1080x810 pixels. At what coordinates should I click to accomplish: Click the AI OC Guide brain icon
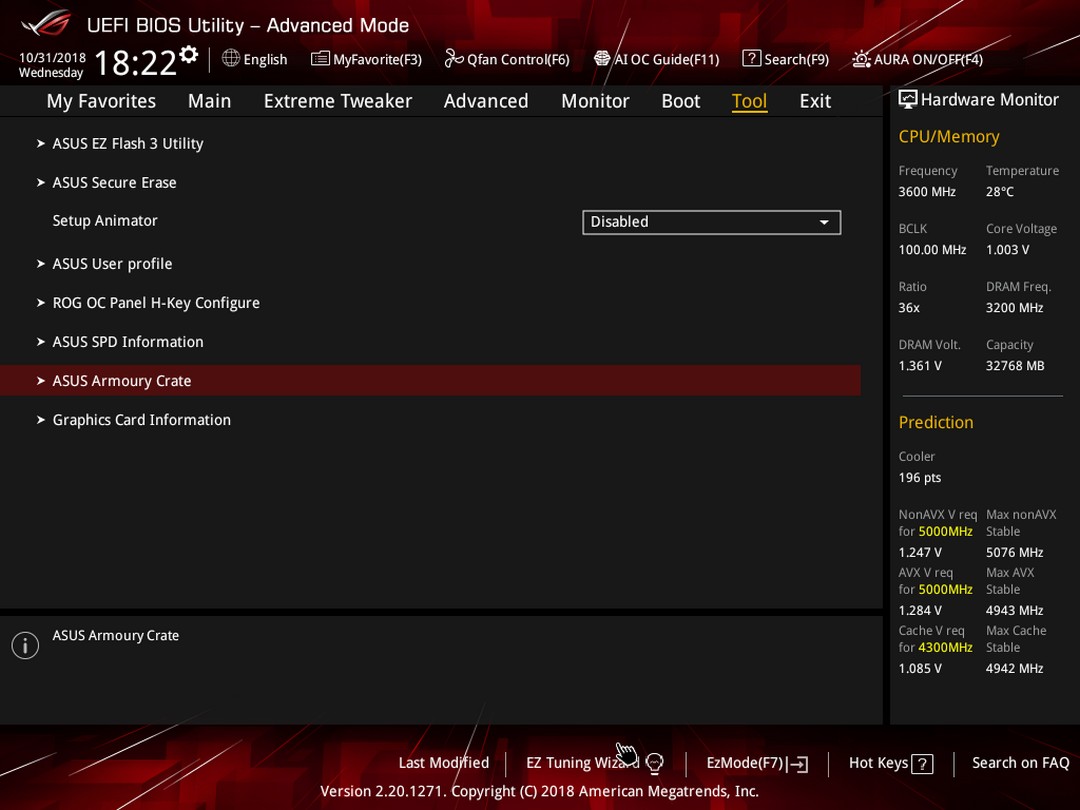click(x=602, y=59)
